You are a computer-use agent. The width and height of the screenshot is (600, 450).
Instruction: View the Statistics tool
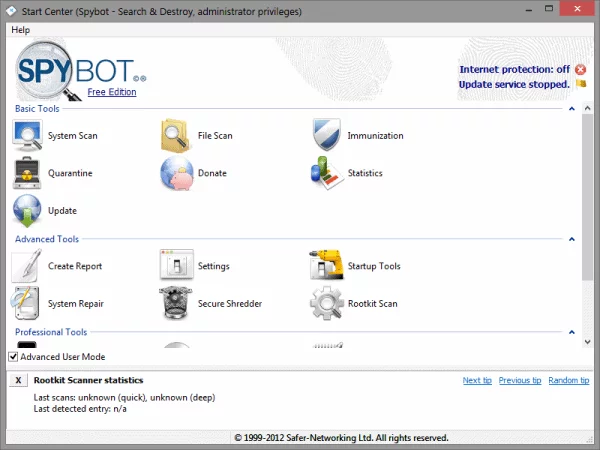coord(327,173)
